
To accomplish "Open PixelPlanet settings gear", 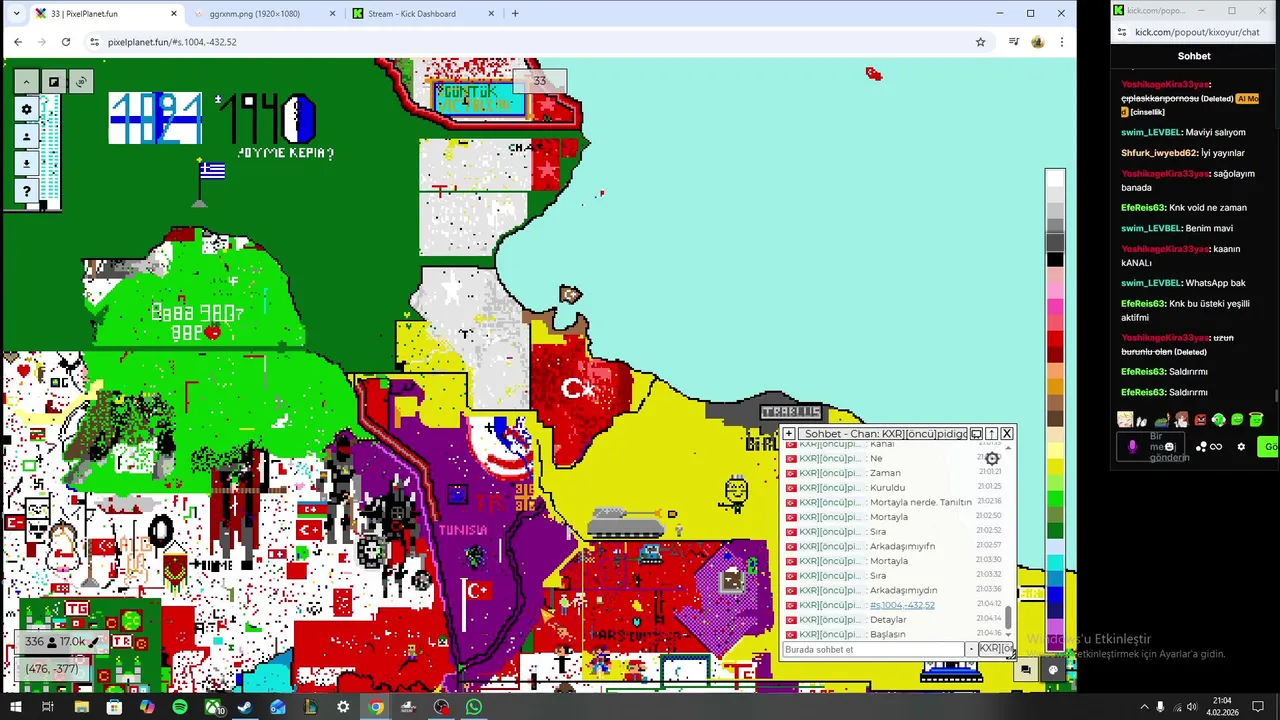I will 26,109.
